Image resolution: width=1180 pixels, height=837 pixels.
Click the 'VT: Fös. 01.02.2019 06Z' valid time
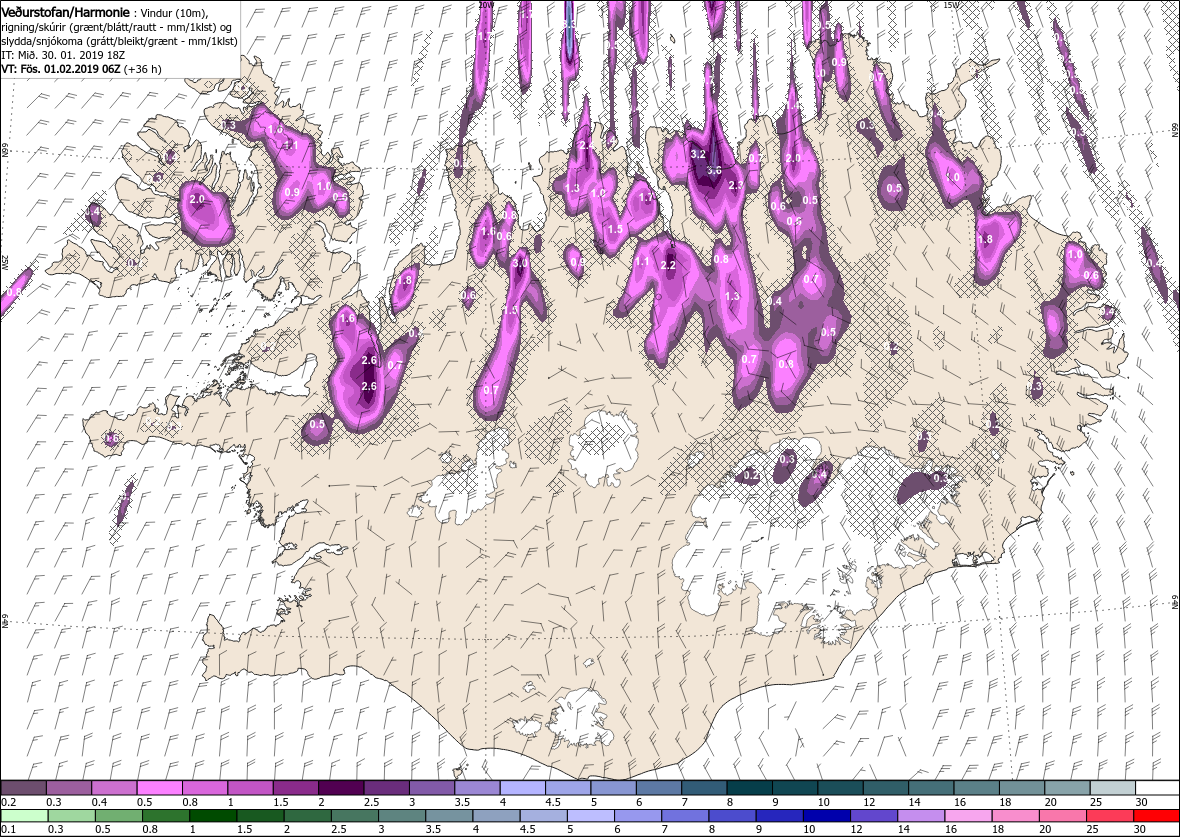61,68
